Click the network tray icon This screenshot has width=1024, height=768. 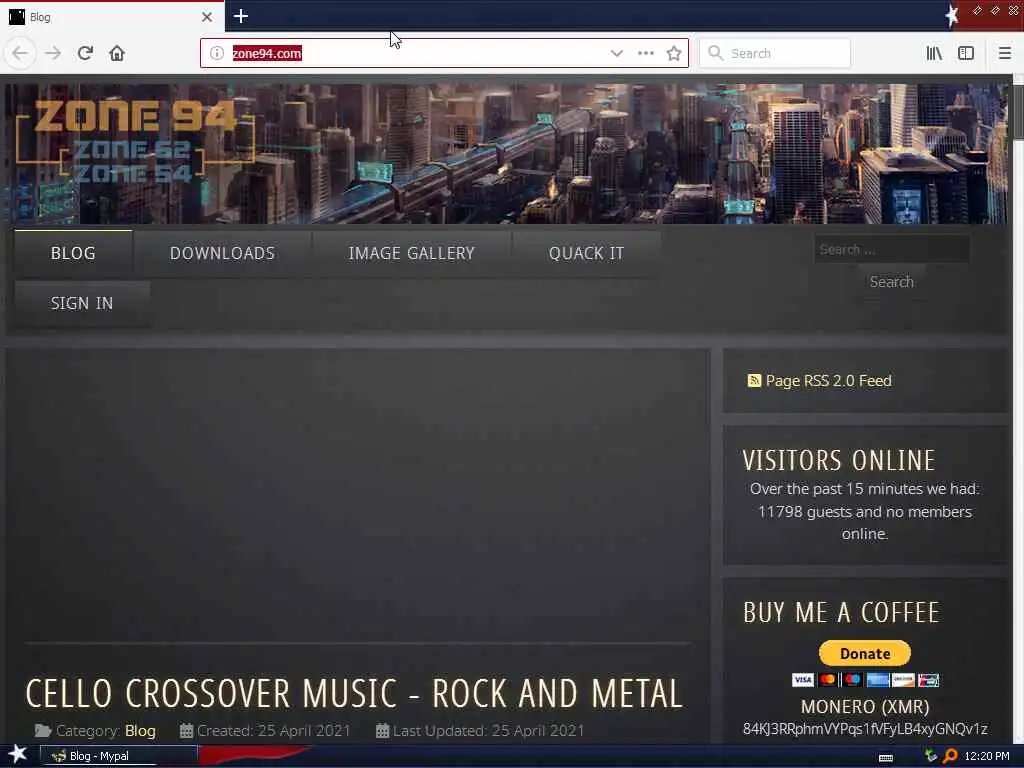point(931,756)
